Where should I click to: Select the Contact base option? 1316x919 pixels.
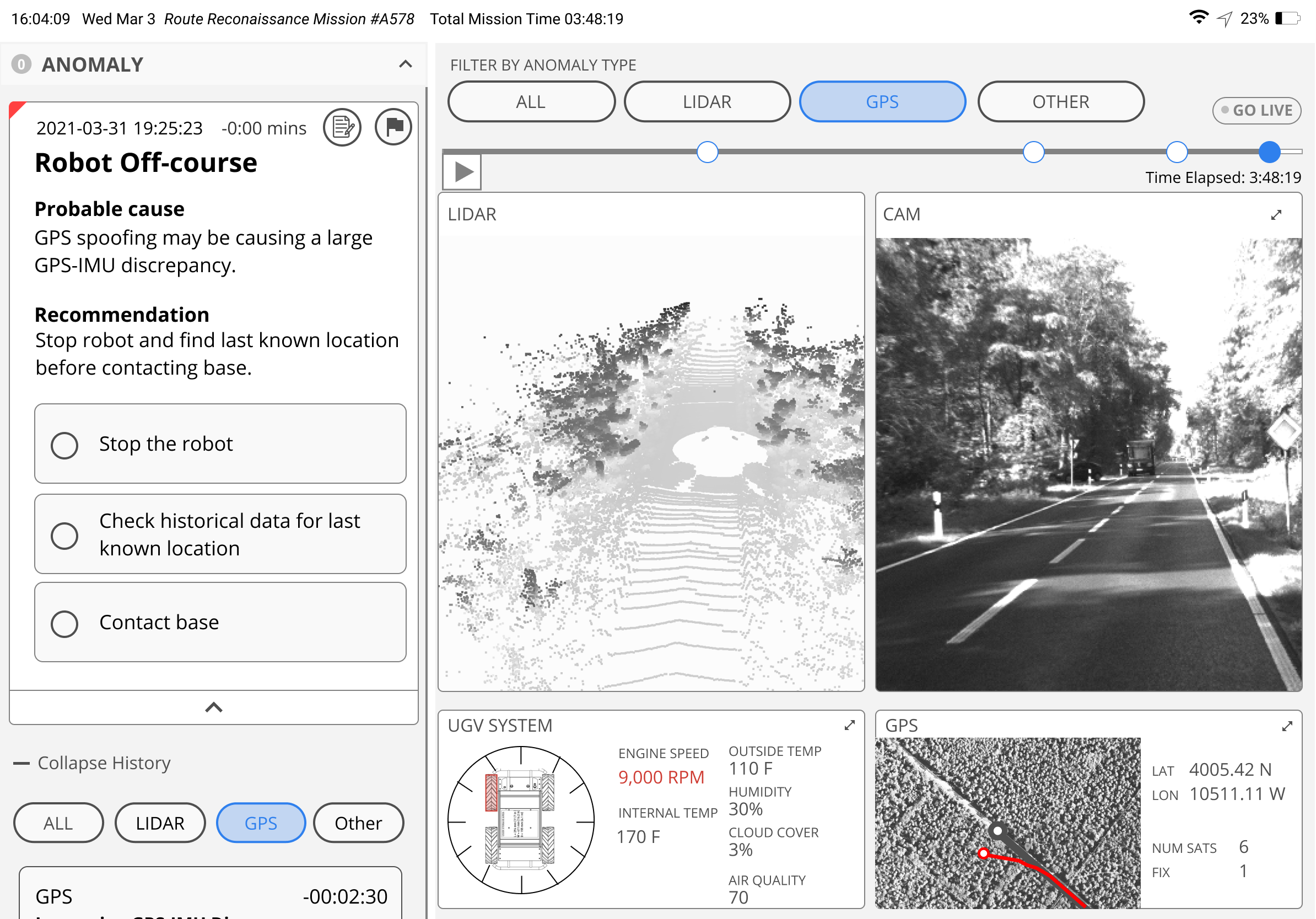click(x=220, y=622)
